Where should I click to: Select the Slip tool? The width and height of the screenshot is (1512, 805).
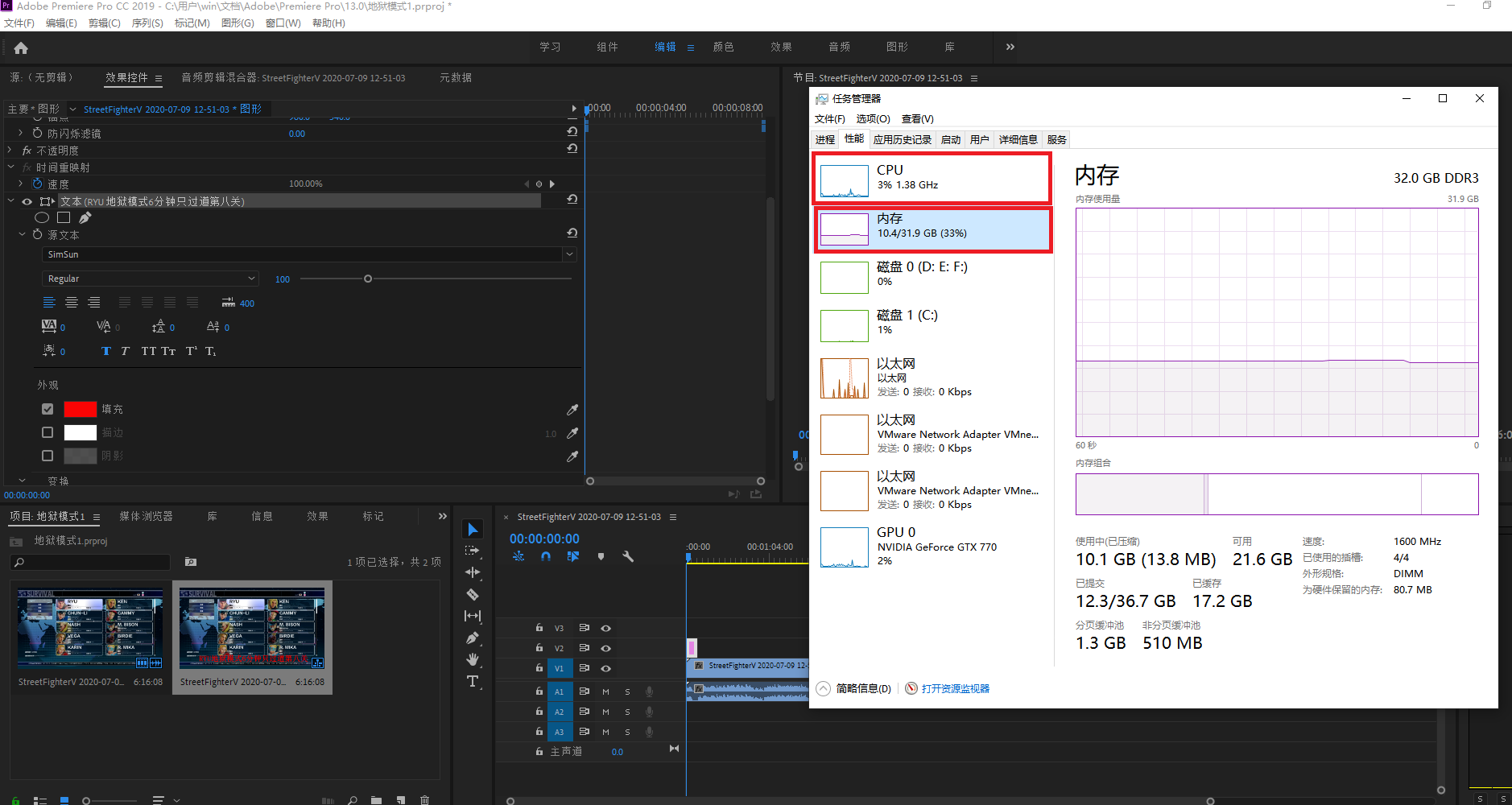pyautogui.click(x=473, y=616)
